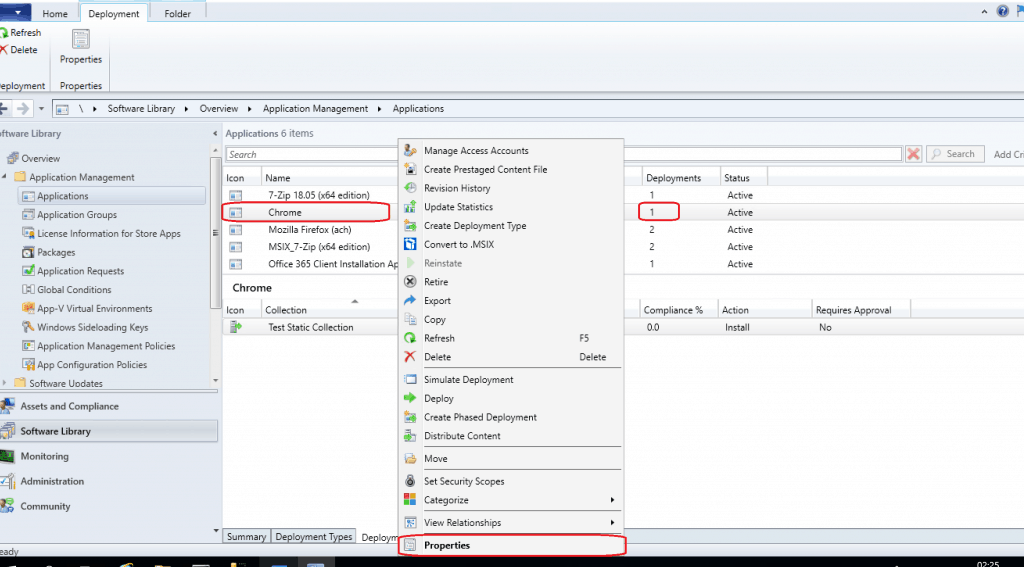Switch to the Home ribbon tab
The image size is (1024, 567).
coord(55,14)
